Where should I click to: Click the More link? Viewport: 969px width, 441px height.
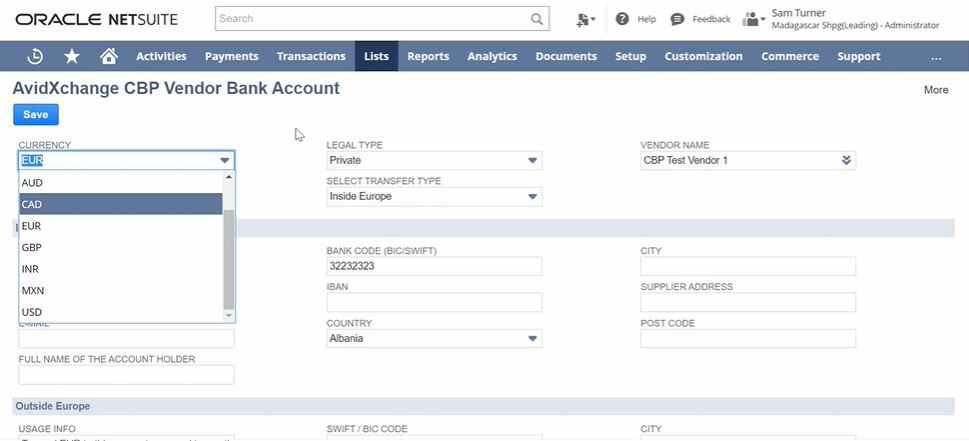click(x=936, y=90)
